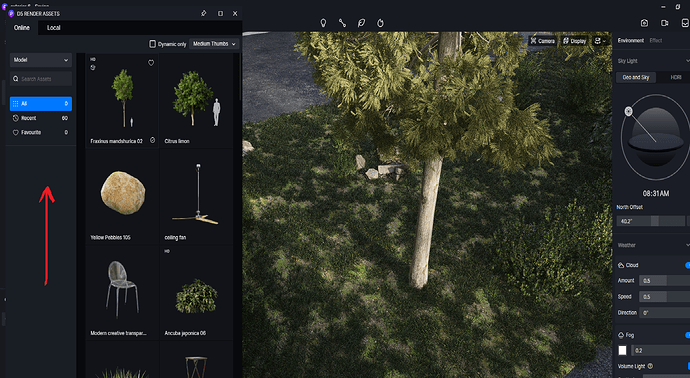Switch to the HDRI tab
This screenshot has width=690, height=378.
[x=675, y=77]
